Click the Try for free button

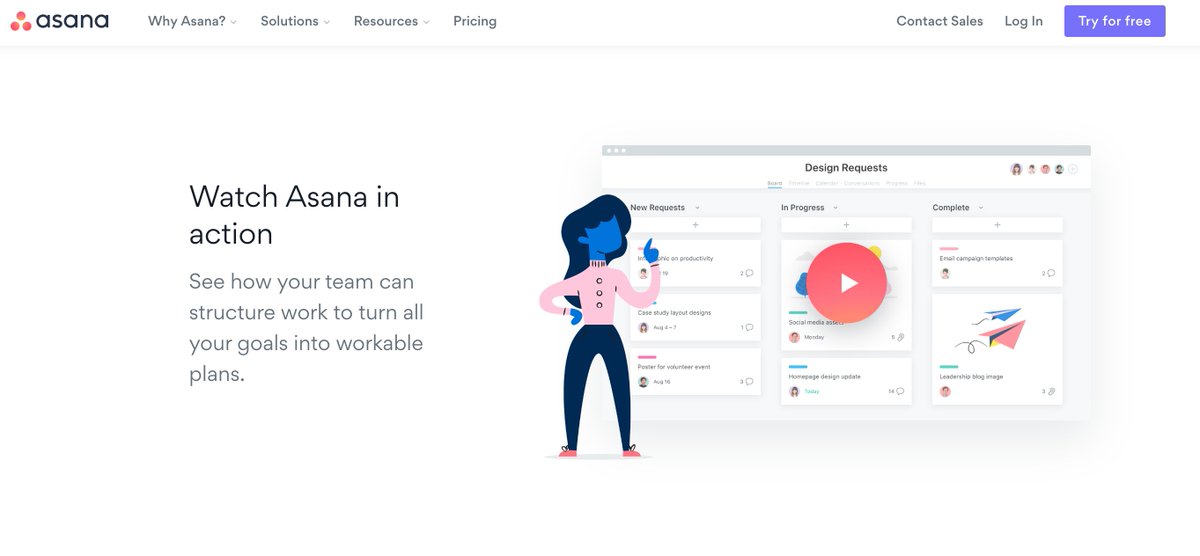(1114, 21)
